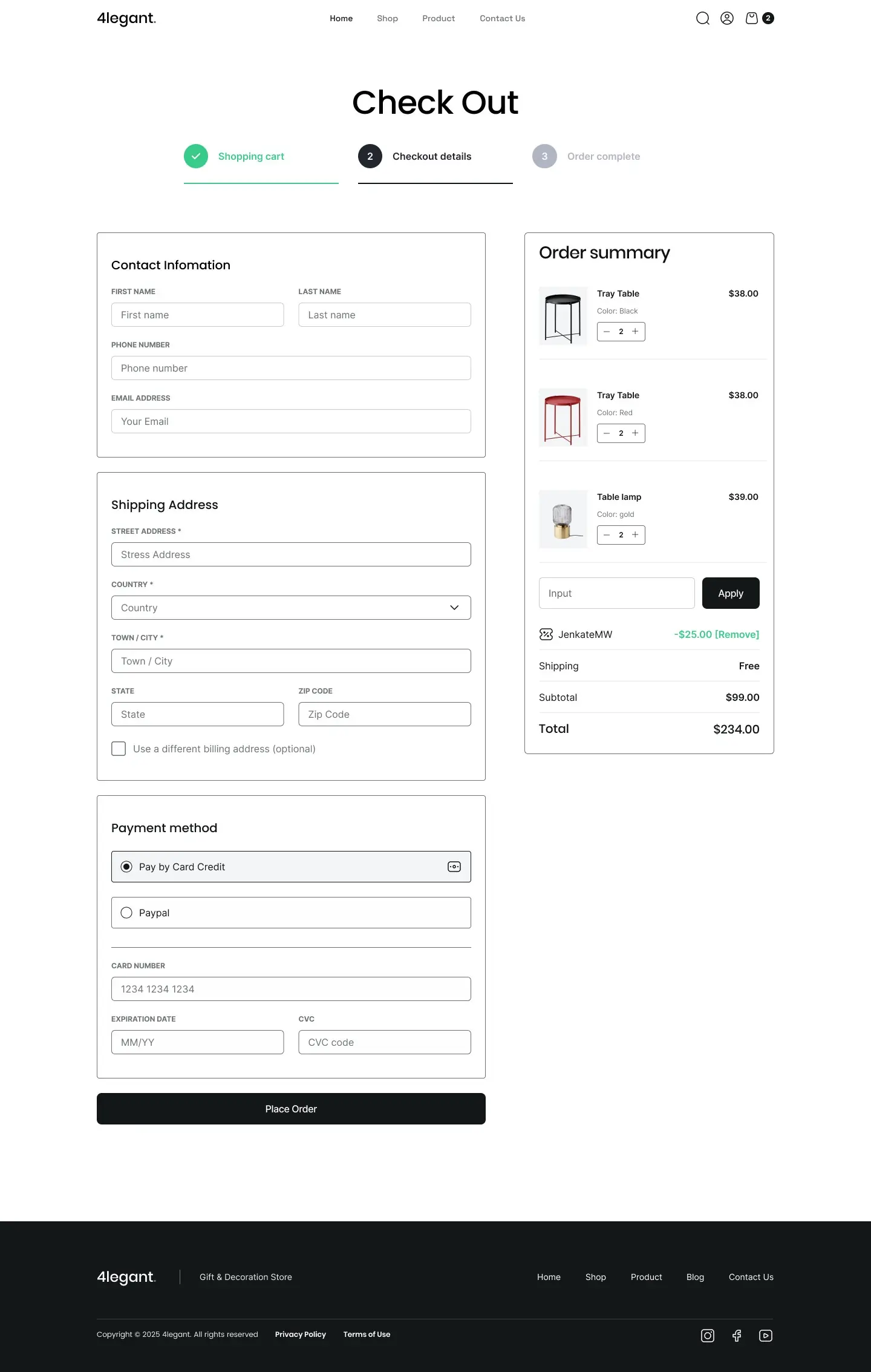Click the CVC code input field
Screen dimensions: 871x1372
(x=385, y=1042)
